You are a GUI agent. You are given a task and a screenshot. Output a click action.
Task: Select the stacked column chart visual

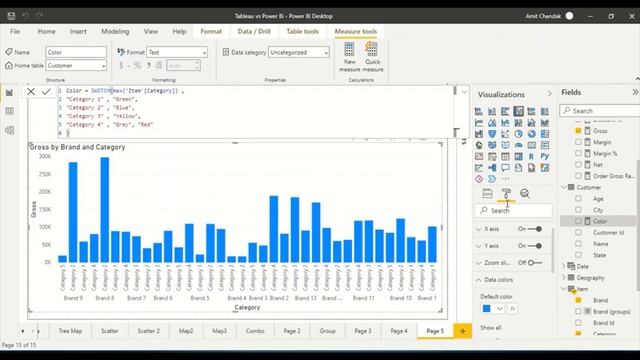492,111
